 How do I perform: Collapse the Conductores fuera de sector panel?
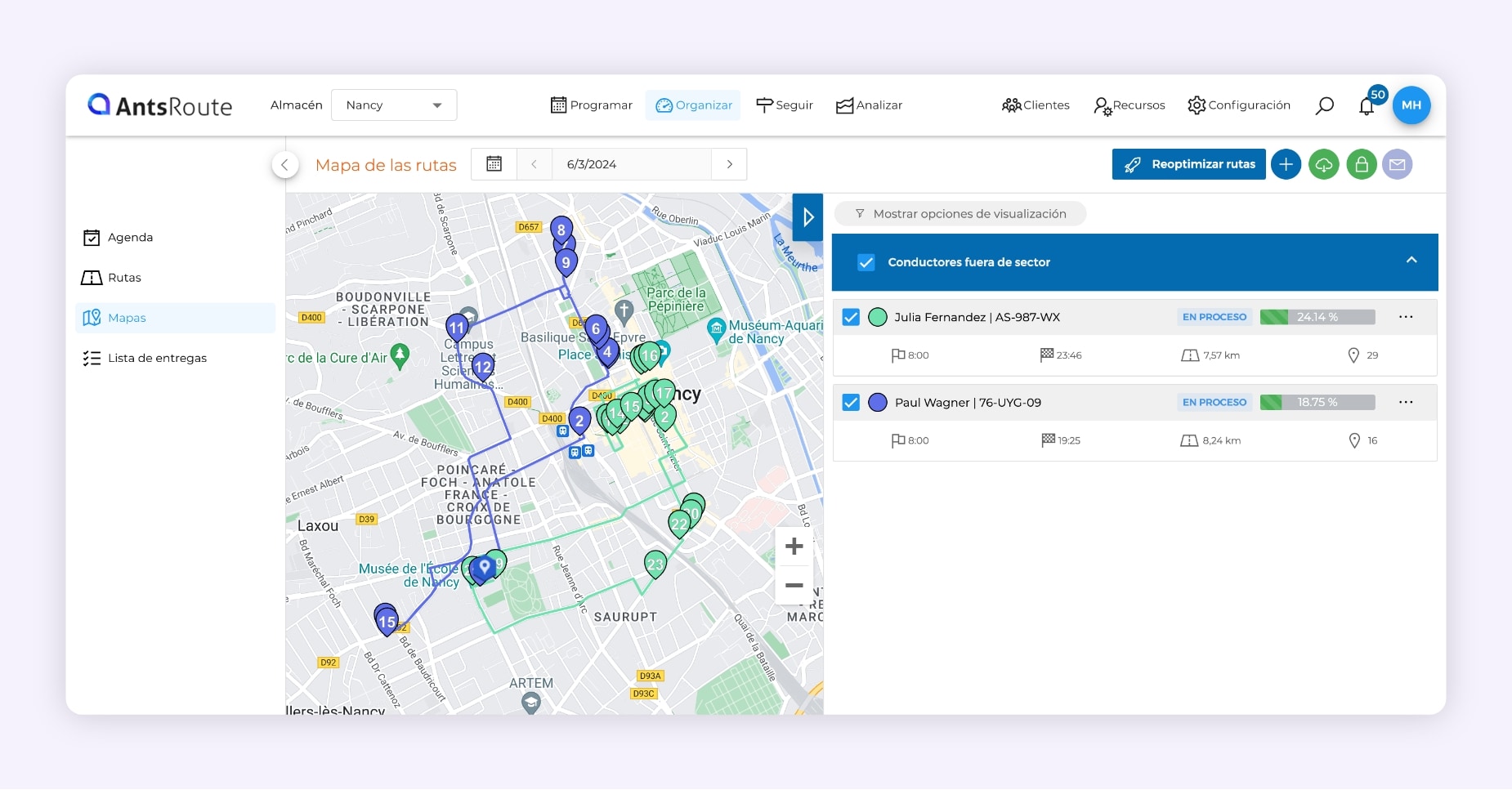[1411, 261]
